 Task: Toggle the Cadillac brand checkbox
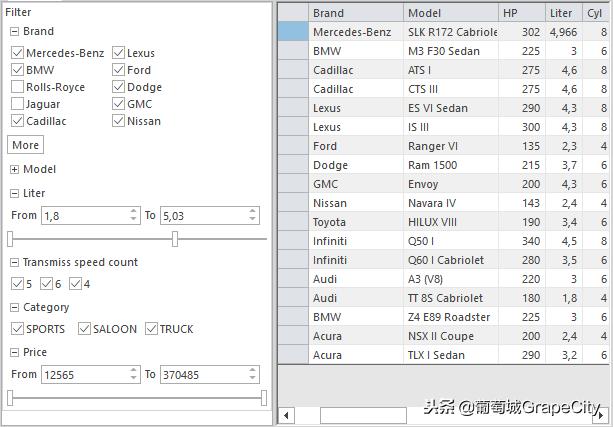[x=17, y=121]
